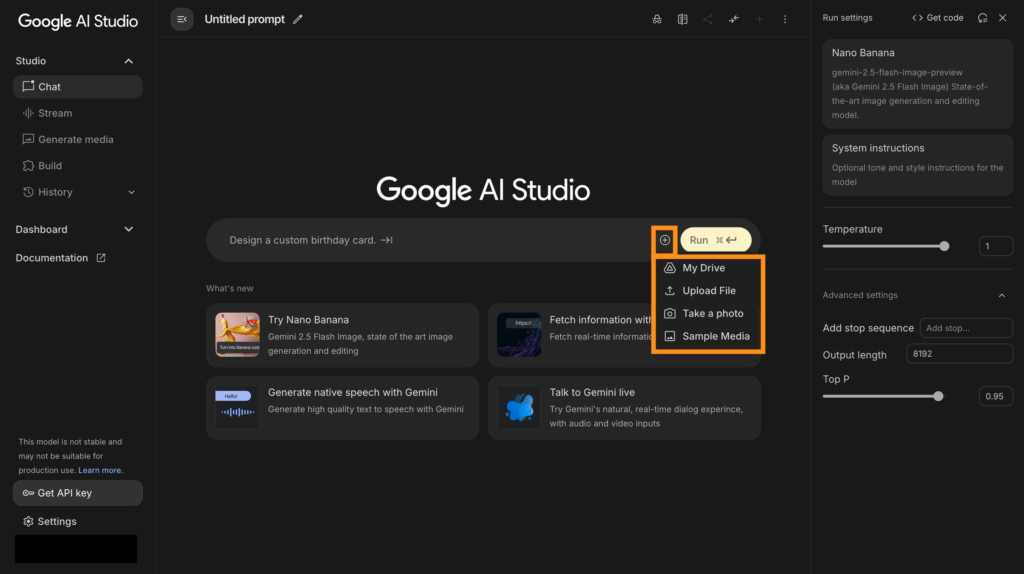Select the Stream item in the sidebar
The height and width of the screenshot is (574, 1024).
(x=78, y=113)
